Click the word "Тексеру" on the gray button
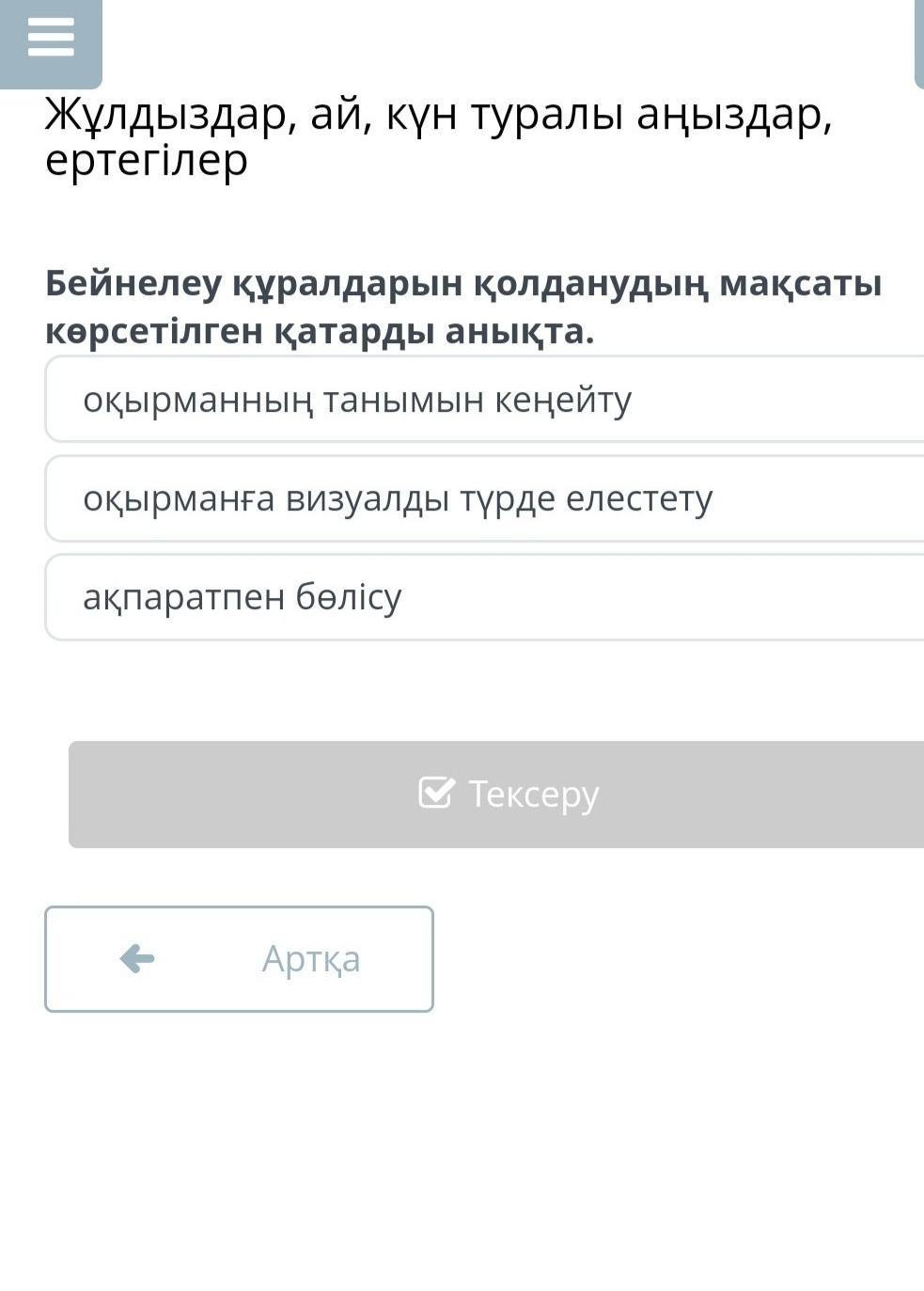Viewport: 924px width, 1291px height. pyautogui.click(x=533, y=795)
